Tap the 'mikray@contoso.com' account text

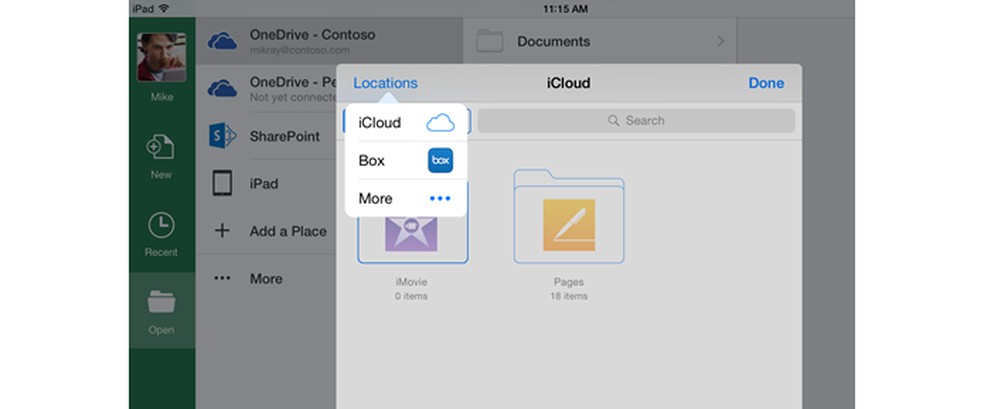[300, 50]
